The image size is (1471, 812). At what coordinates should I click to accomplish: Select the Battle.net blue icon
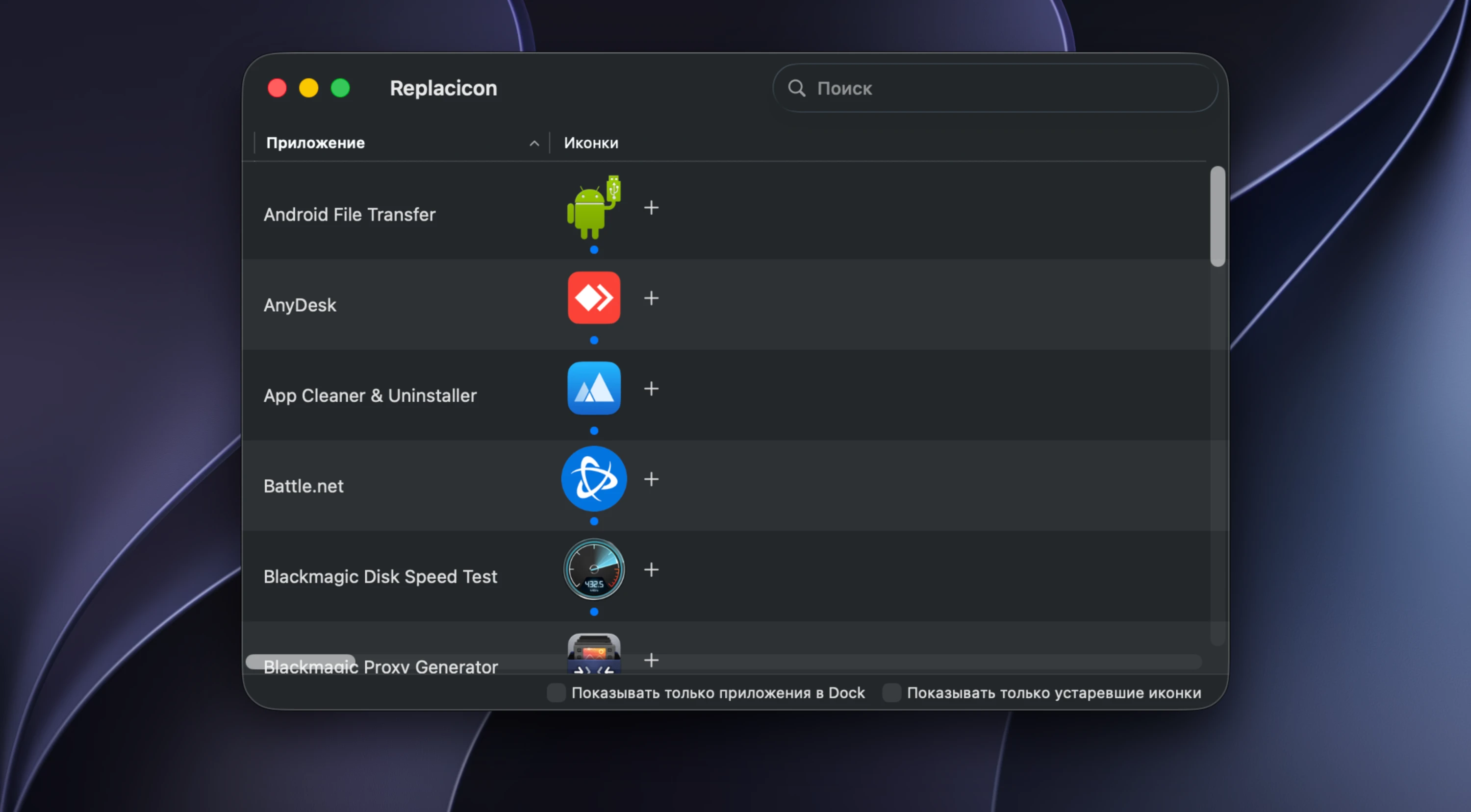pyautogui.click(x=594, y=478)
